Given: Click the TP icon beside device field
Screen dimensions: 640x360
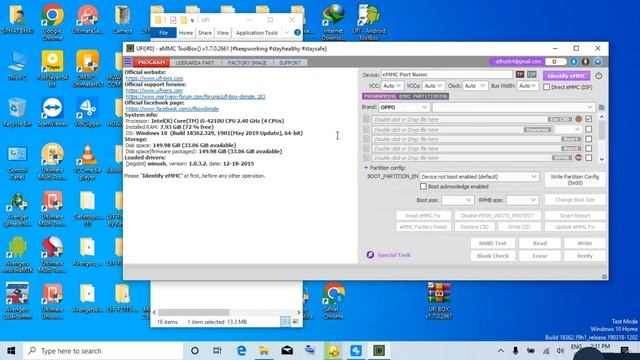Looking at the screenshot, I should point(520,74).
